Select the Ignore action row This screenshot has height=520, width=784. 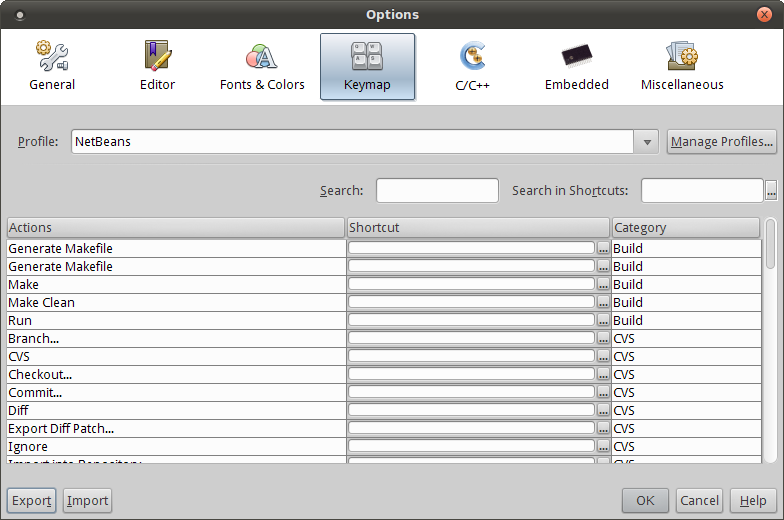pos(176,446)
